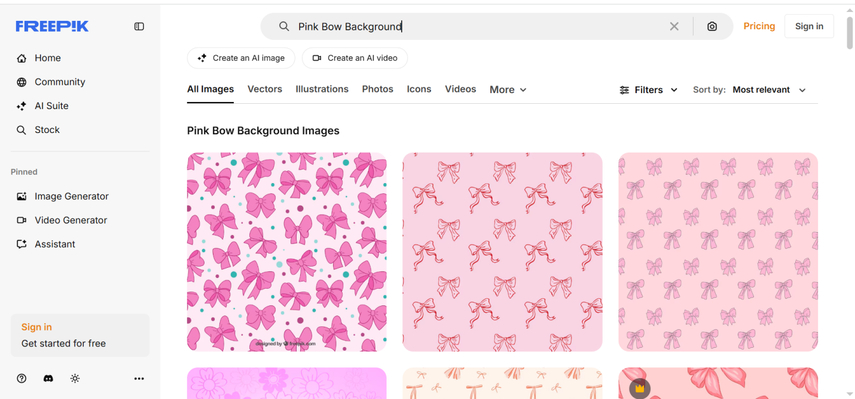Click Get started for free text
855x399 pixels.
point(63,344)
